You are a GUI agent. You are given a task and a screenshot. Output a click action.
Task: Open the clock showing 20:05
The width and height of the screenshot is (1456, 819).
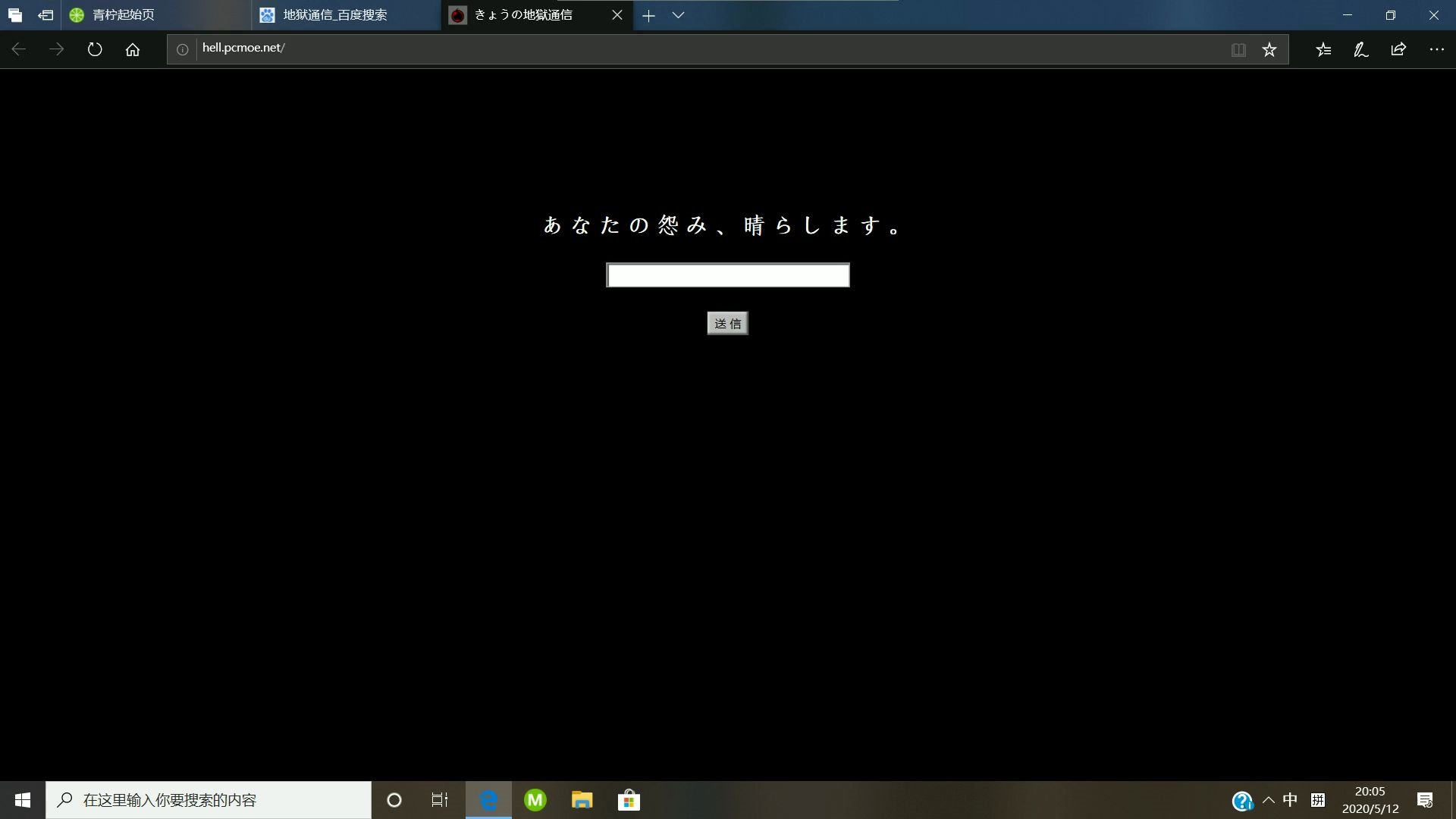(1370, 800)
